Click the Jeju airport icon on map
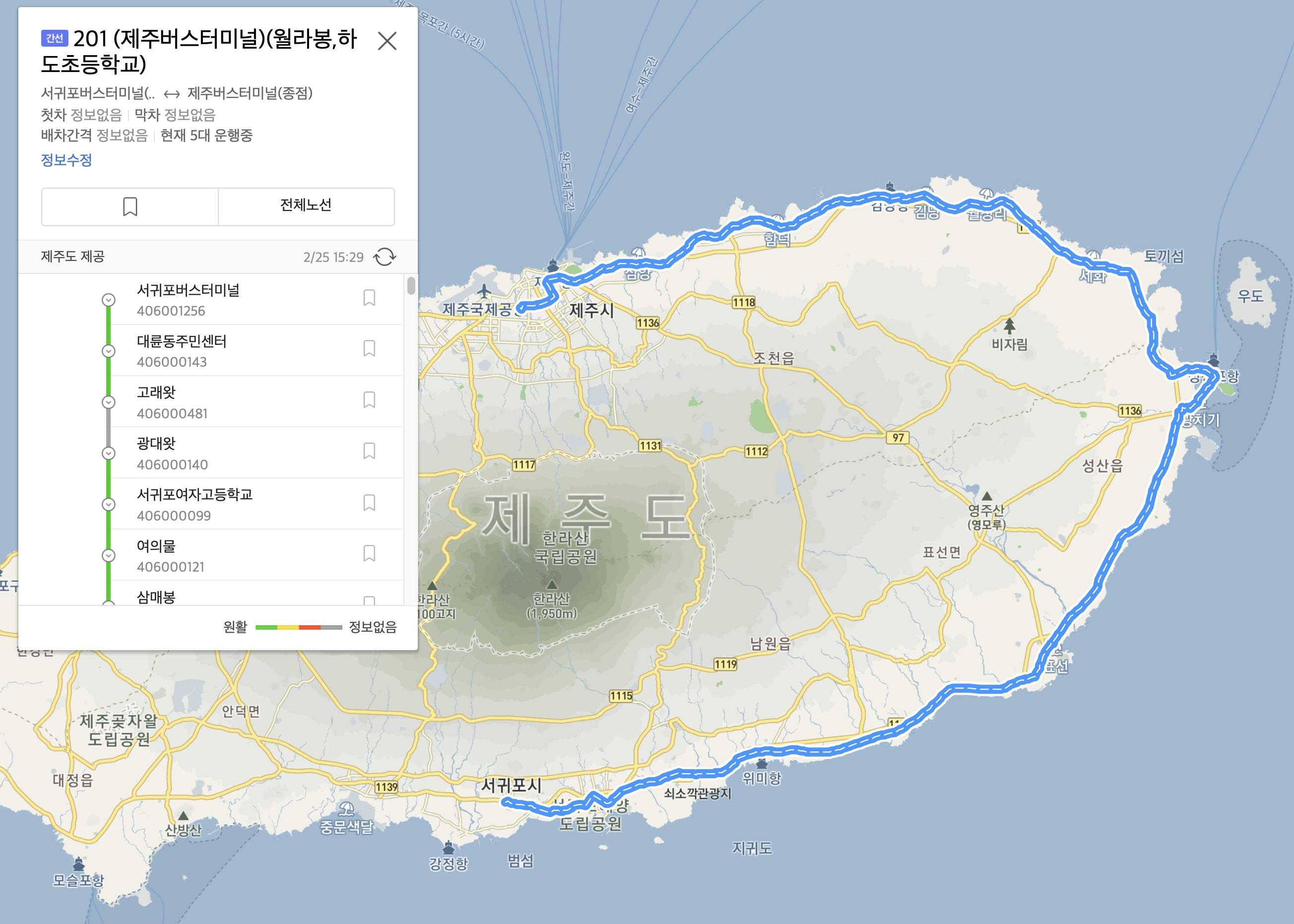Image resolution: width=1294 pixels, height=924 pixels. (484, 291)
